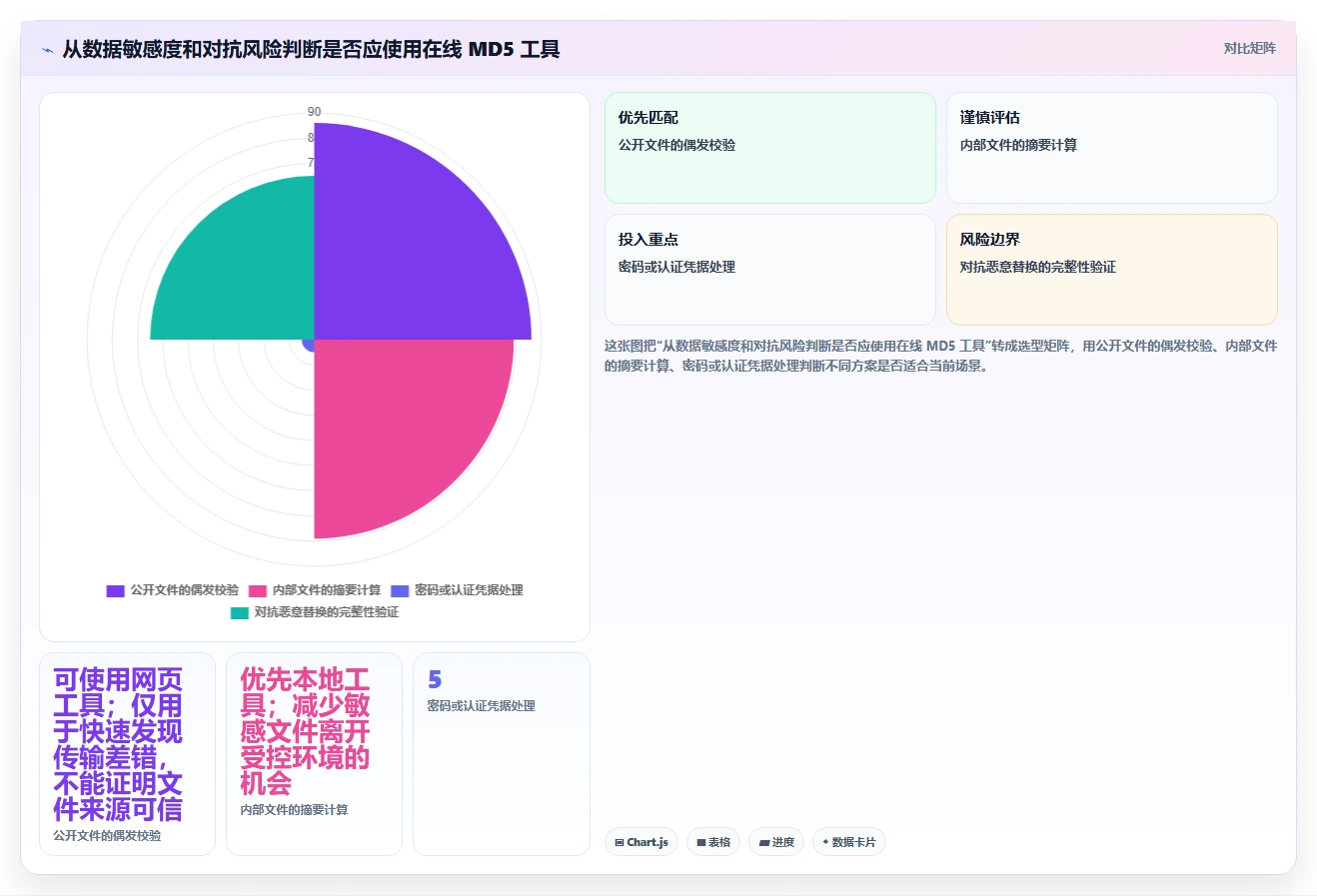Click the number 5 stat value
This screenshot has width=1317, height=896.
(435, 680)
